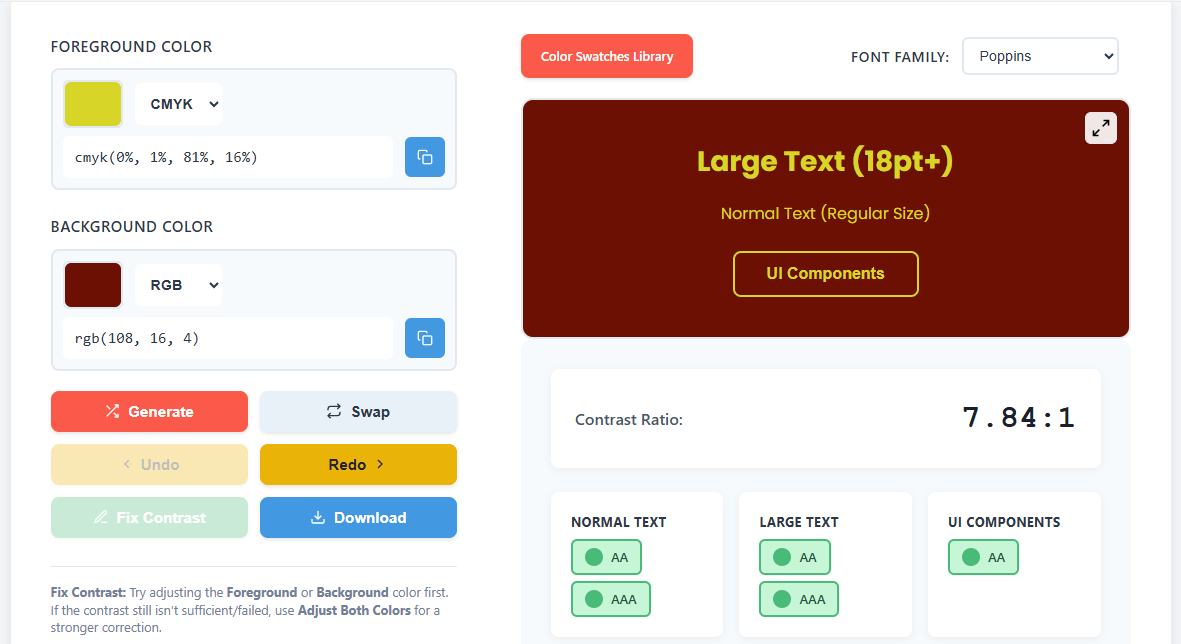Click the Generate random colors button

click(x=149, y=411)
